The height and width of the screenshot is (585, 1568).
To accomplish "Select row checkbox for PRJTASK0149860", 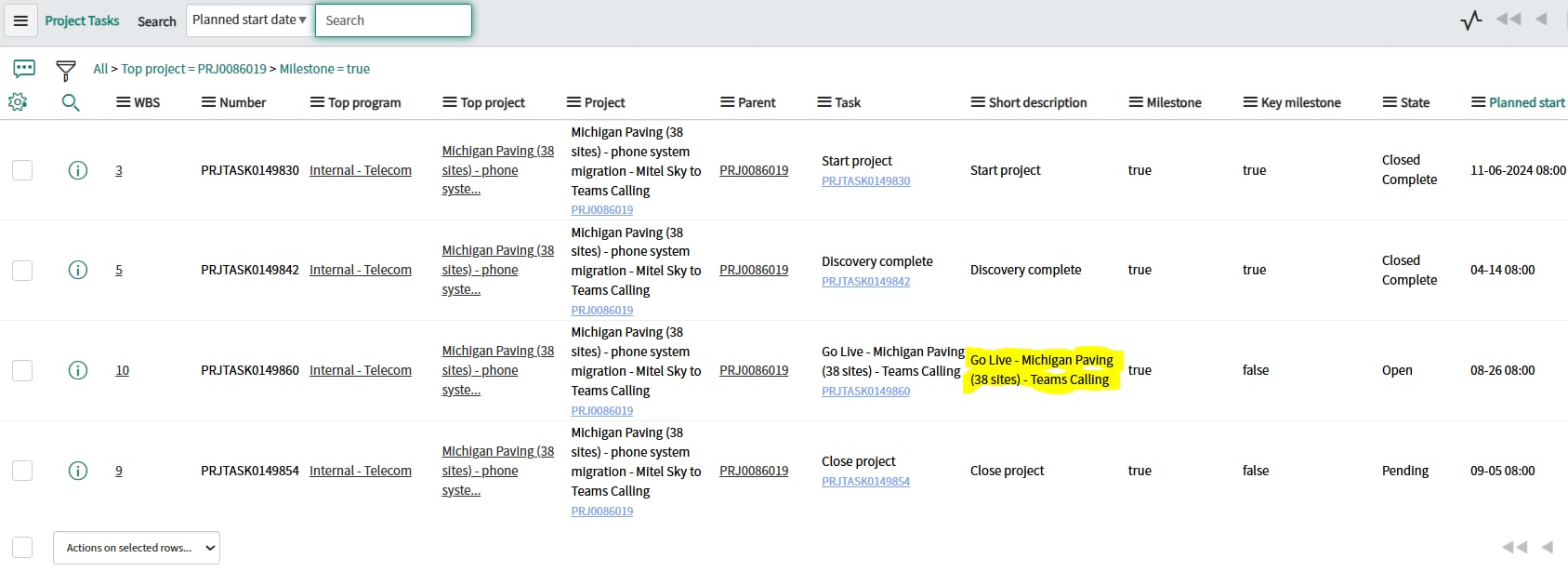I will [x=22, y=370].
